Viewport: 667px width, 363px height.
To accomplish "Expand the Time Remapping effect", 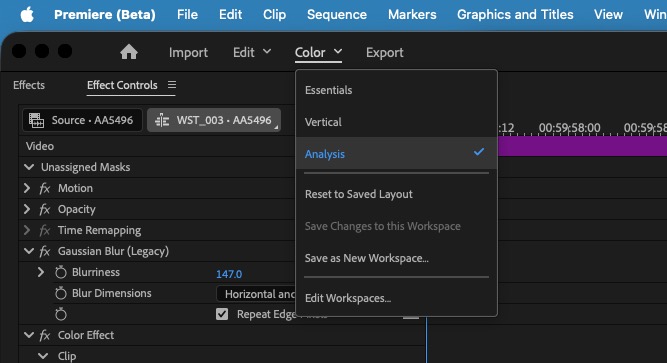I will pos(27,230).
